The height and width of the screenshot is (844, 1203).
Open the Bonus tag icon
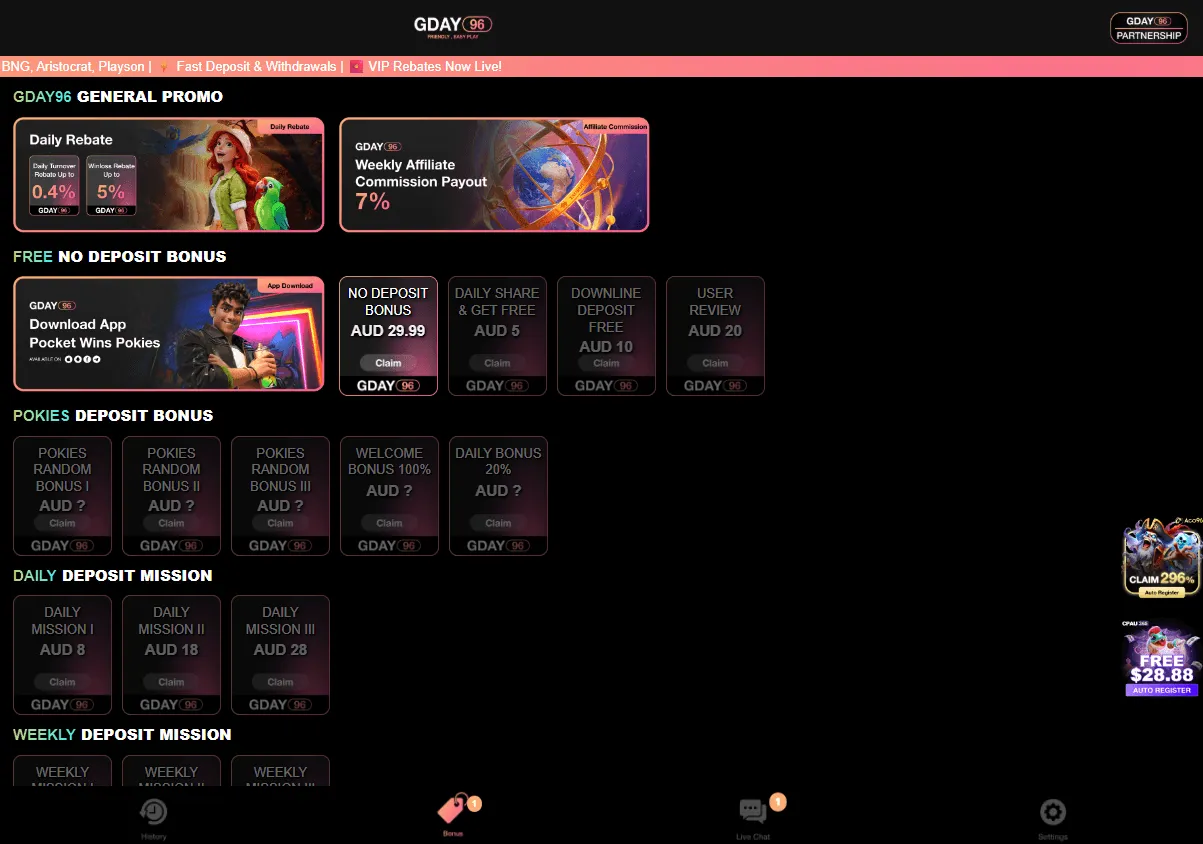pyautogui.click(x=452, y=810)
